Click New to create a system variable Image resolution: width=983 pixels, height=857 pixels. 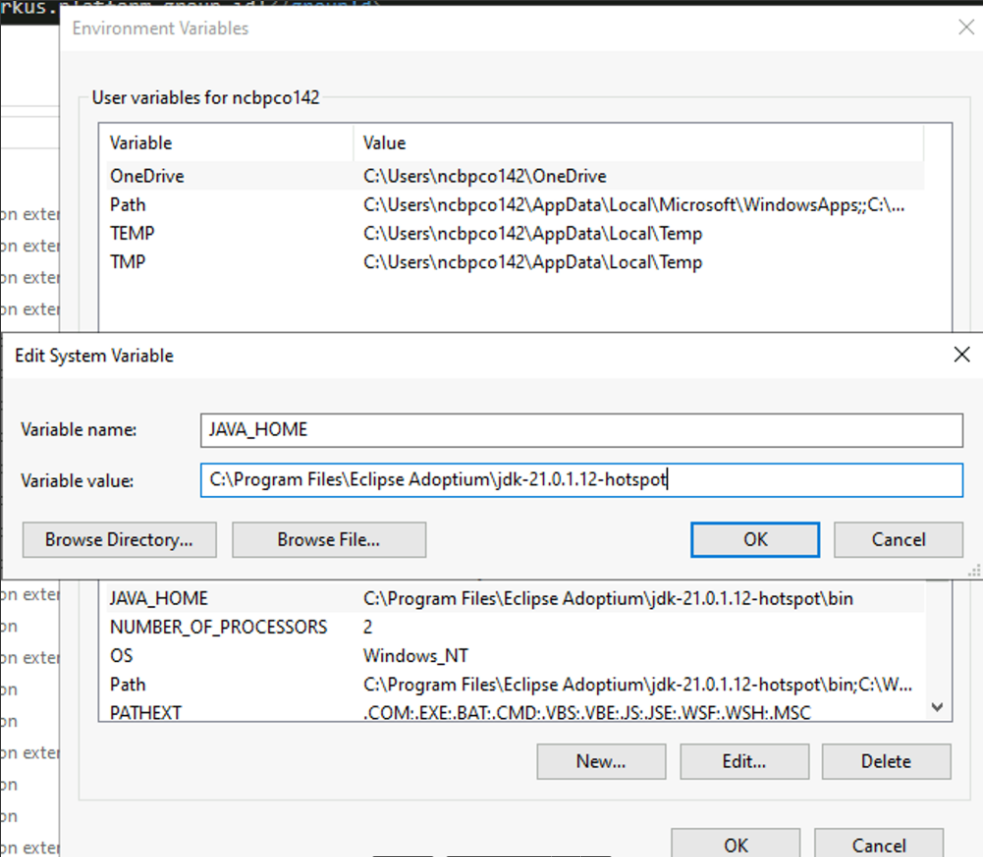tap(601, 761)
